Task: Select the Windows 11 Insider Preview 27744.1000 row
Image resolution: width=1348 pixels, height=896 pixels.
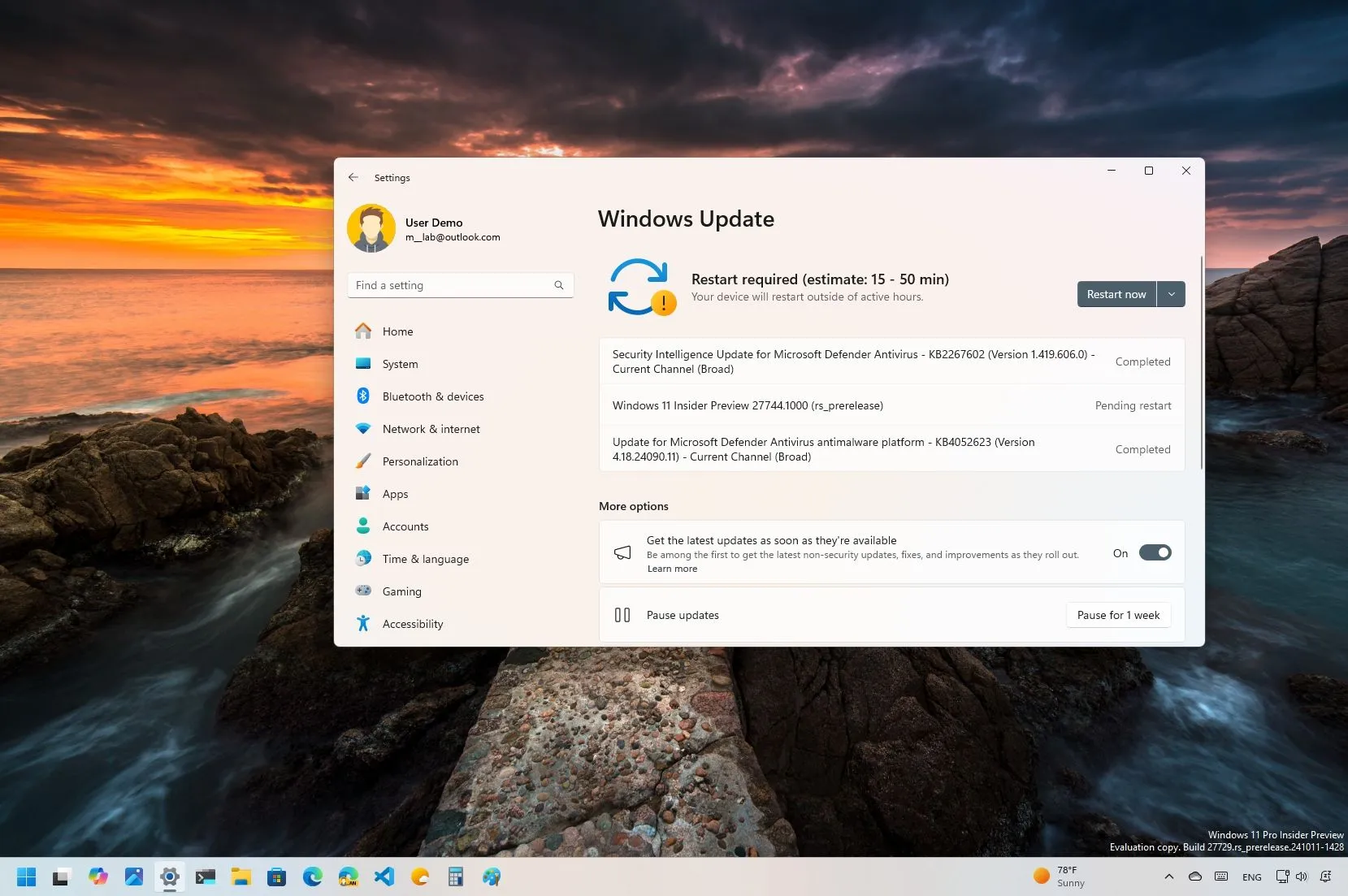Action: 891,405
